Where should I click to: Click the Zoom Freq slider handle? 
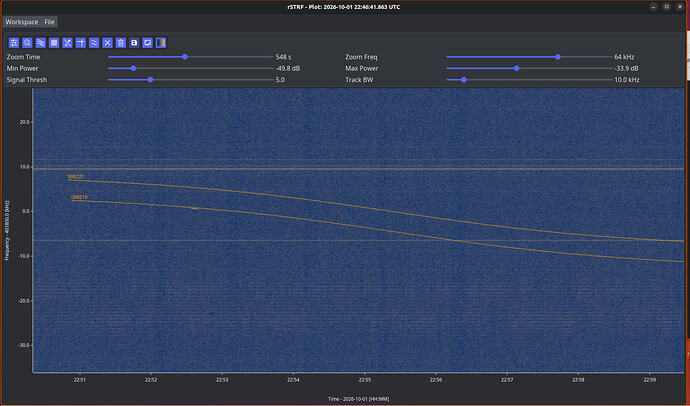[x=558, y=57]
